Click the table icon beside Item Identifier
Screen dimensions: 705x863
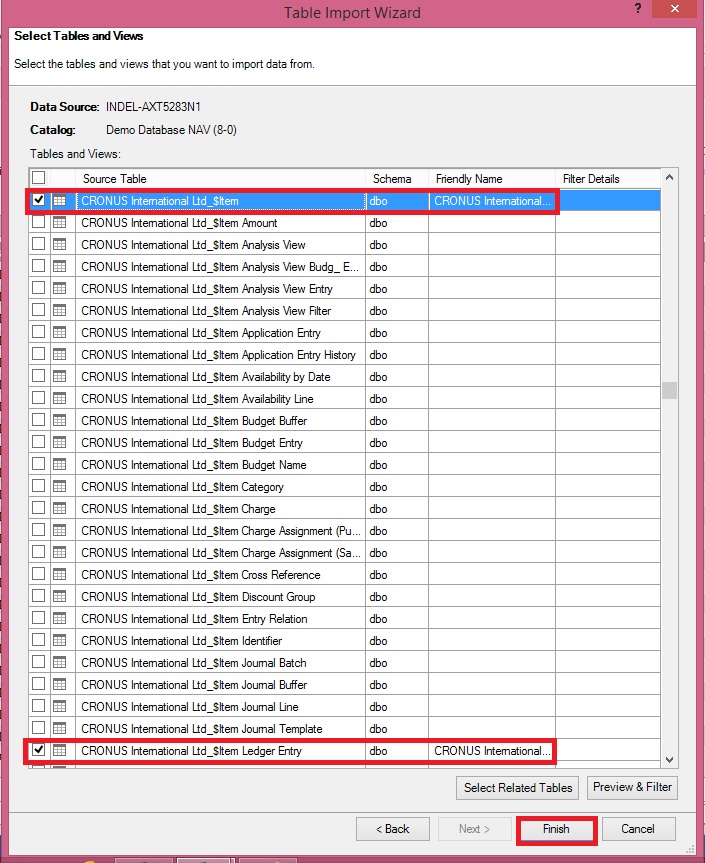(x=59, y=641)
